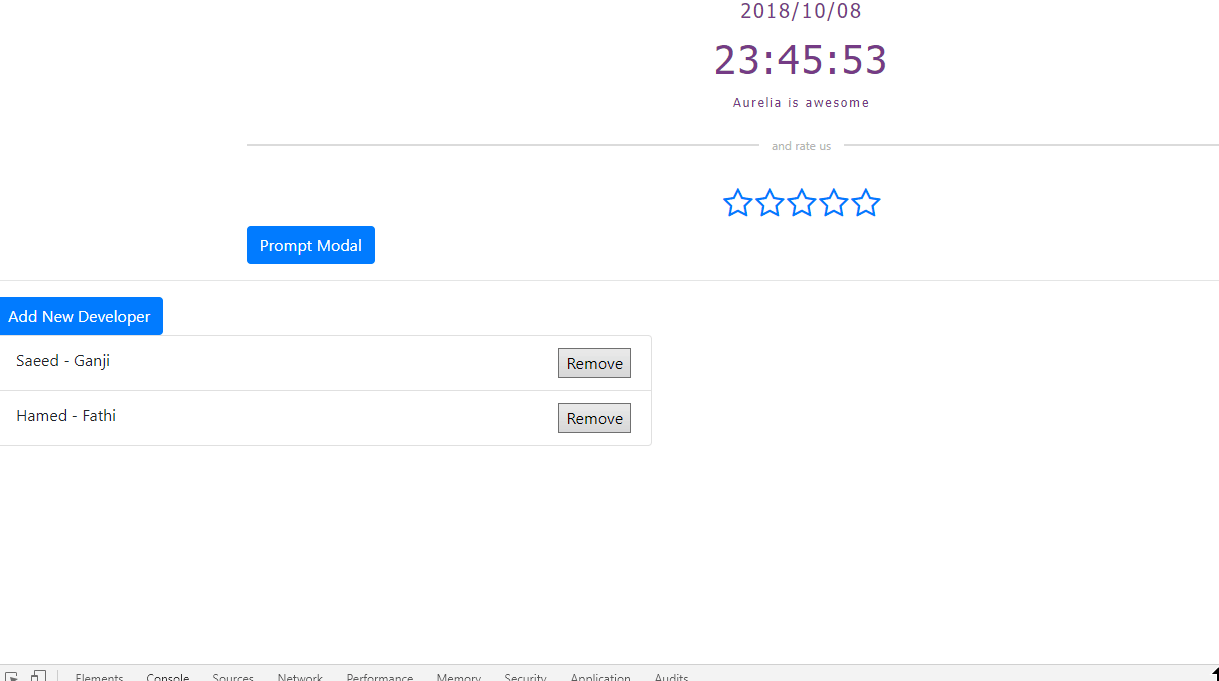Image resolution: width=1219 pixels, height=681 pixels.
Task: Click the 'and rate us' label
Action: pos(801,146)
